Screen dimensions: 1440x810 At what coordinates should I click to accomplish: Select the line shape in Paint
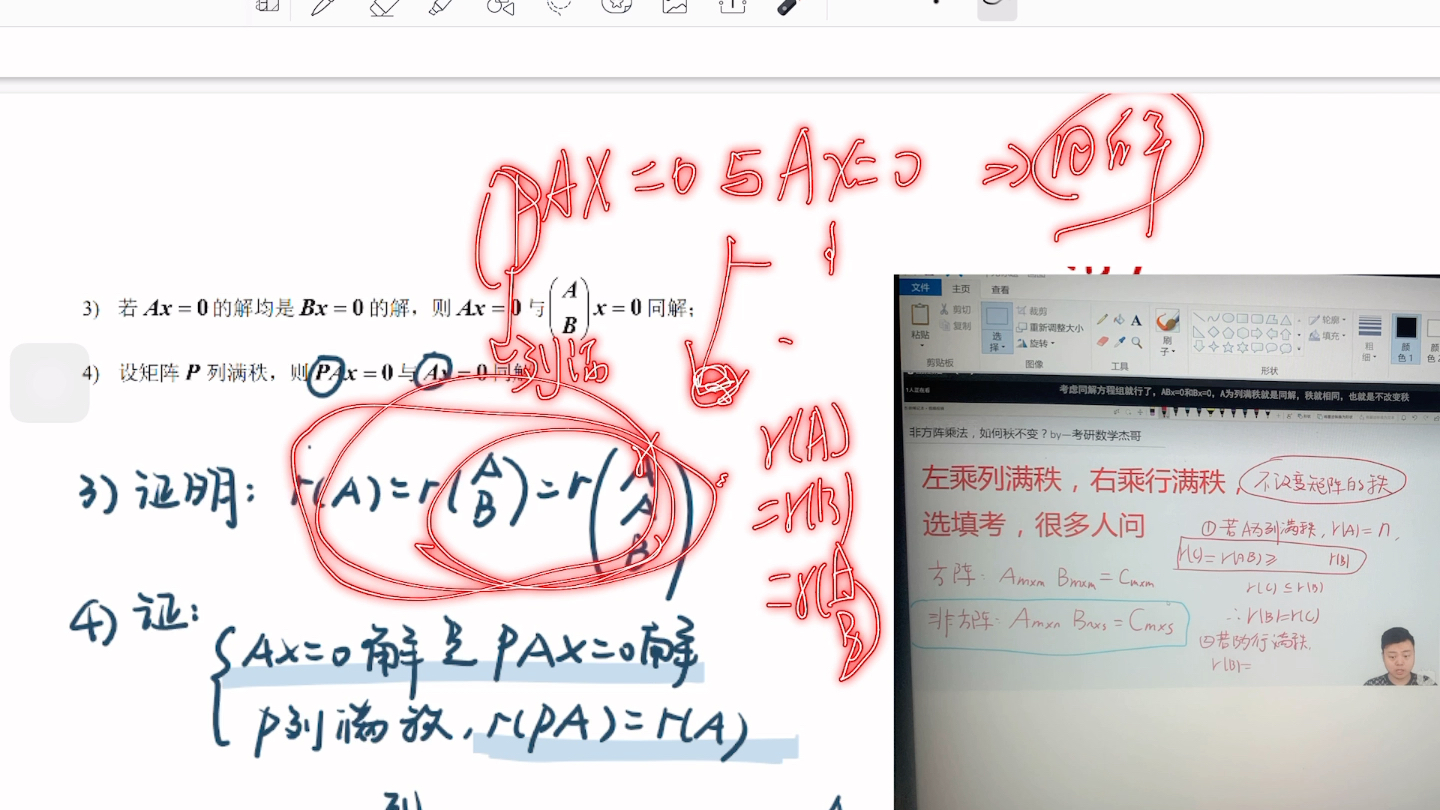[x=1198, y=317]
